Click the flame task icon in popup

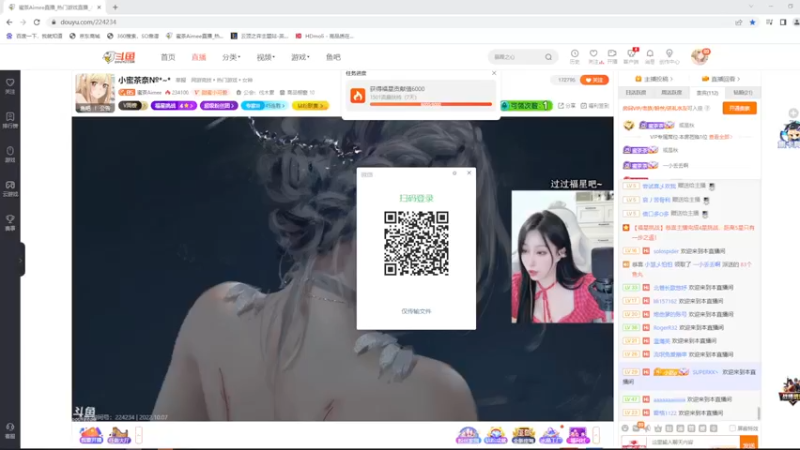(358, 95)
